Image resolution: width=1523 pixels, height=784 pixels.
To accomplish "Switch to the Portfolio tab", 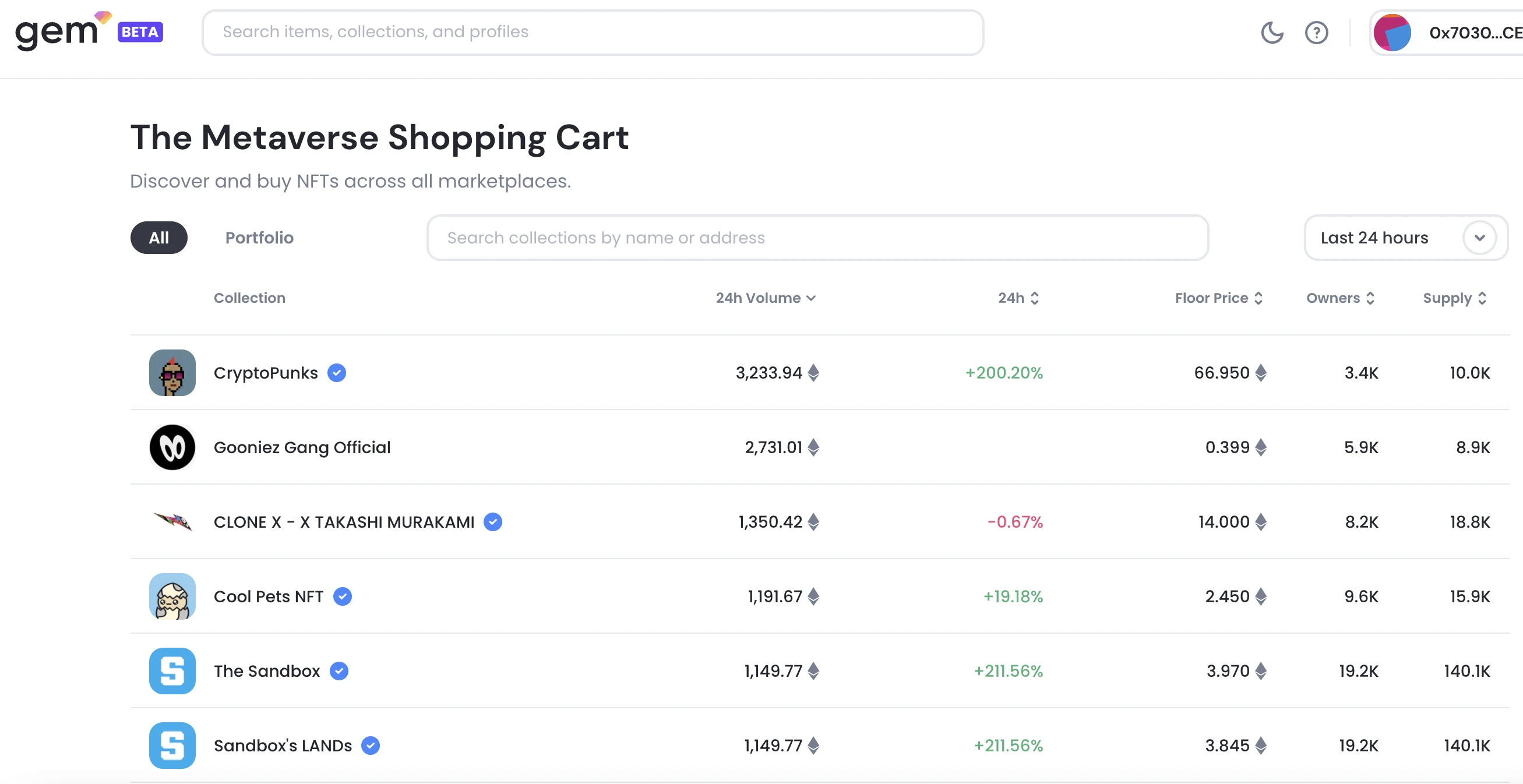I will click(259, 238).
